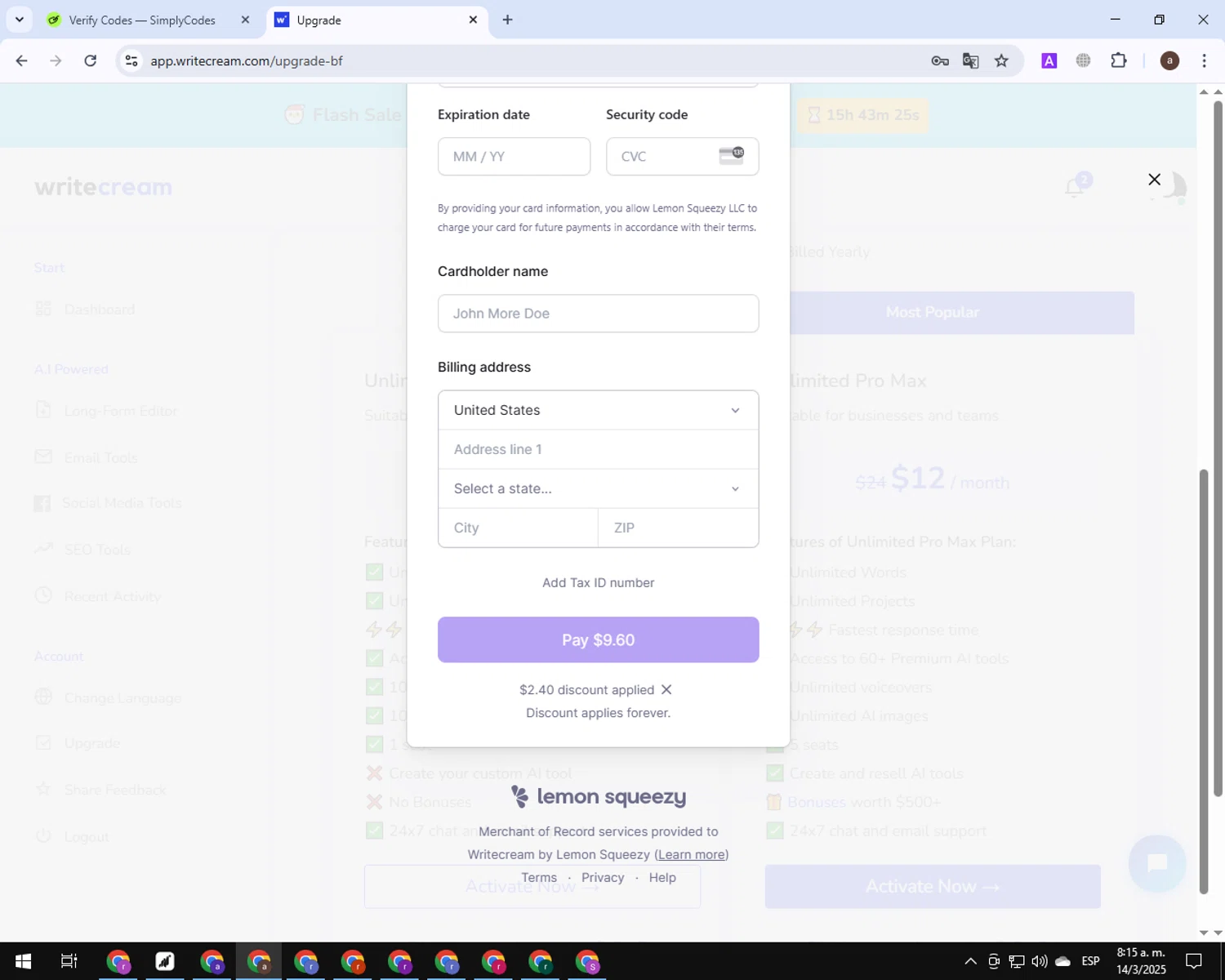The image size is (1225, 980).
Task: Reload the Writecream upgrade page
Action: click(91, 60)
